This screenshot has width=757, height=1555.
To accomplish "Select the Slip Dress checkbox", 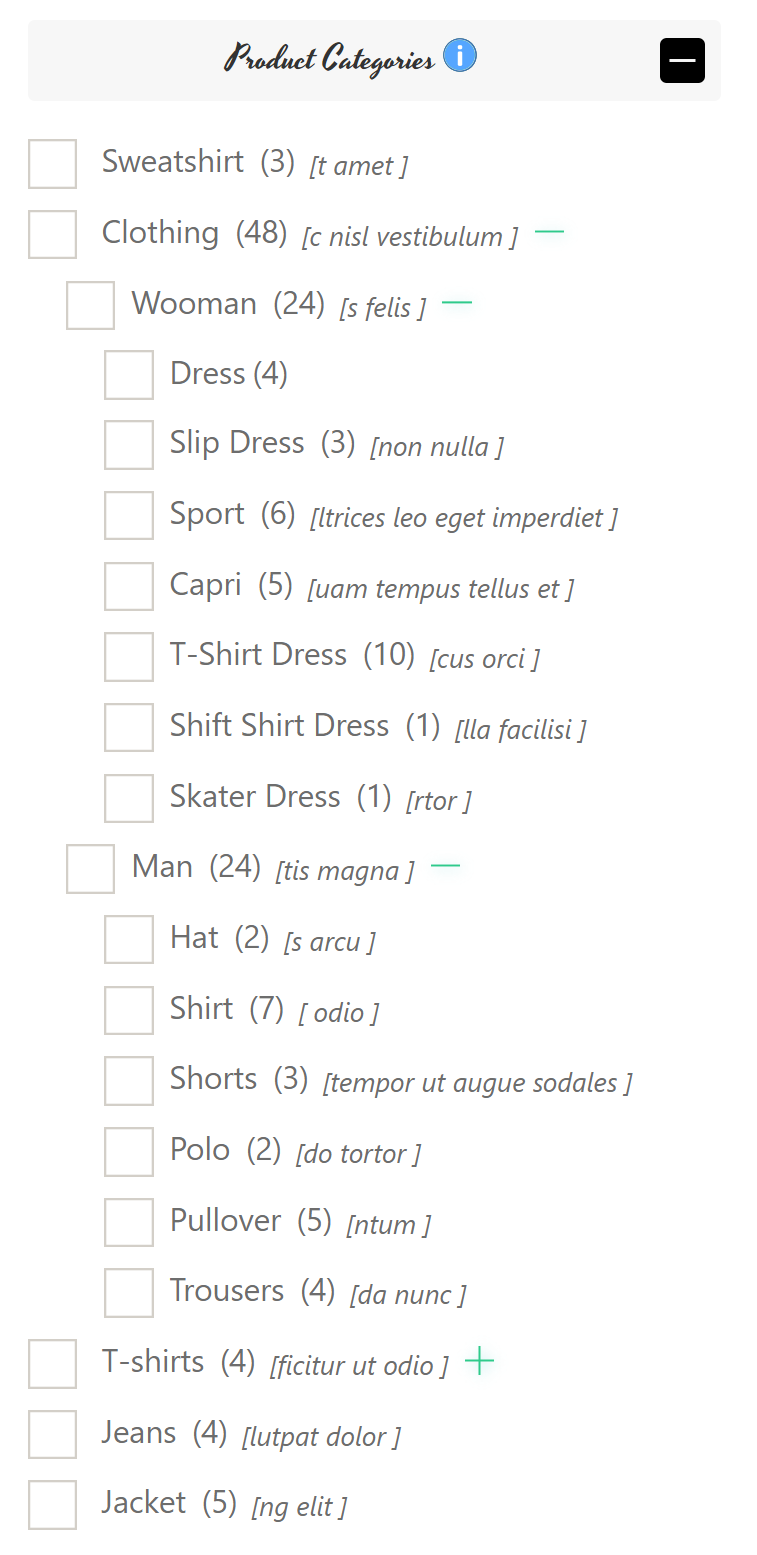I will [129, 445].
